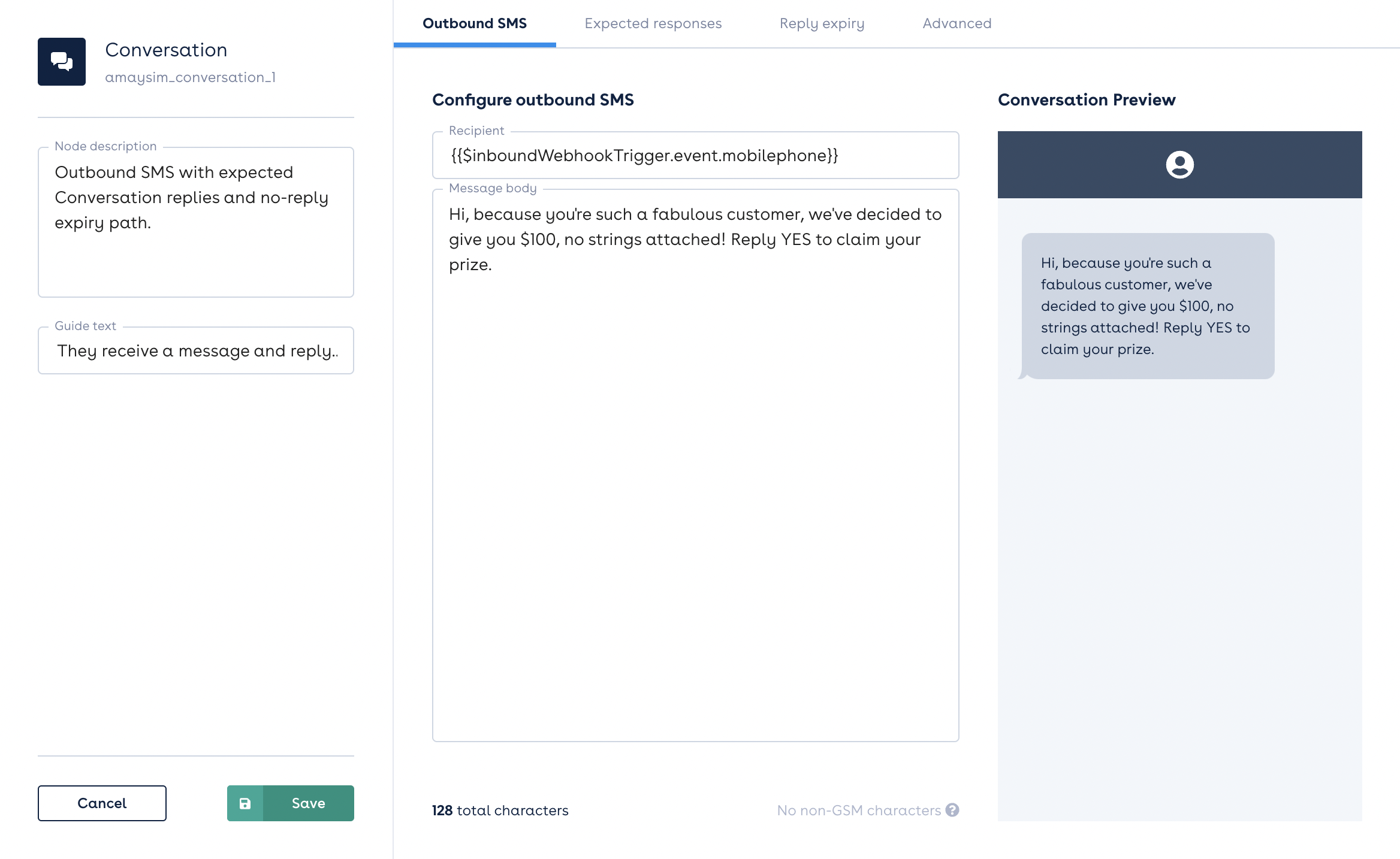1400x859 pixels.
Task: Click the Save button
Action: pos(291,803)
